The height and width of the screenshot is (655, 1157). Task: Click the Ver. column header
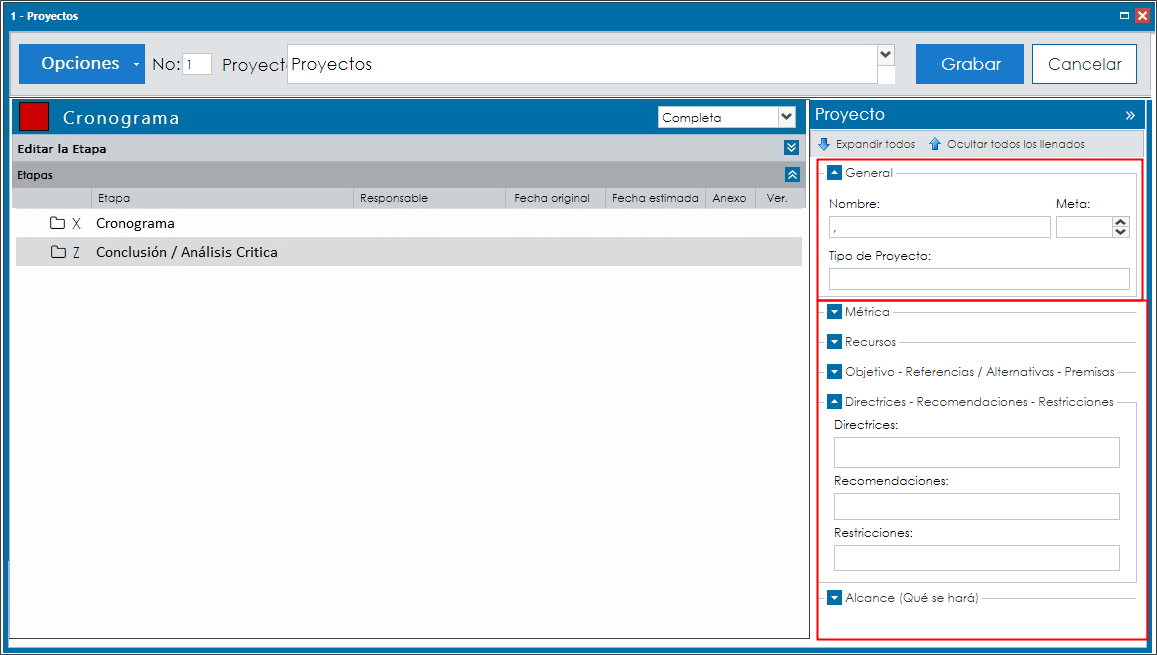[779, 198]
